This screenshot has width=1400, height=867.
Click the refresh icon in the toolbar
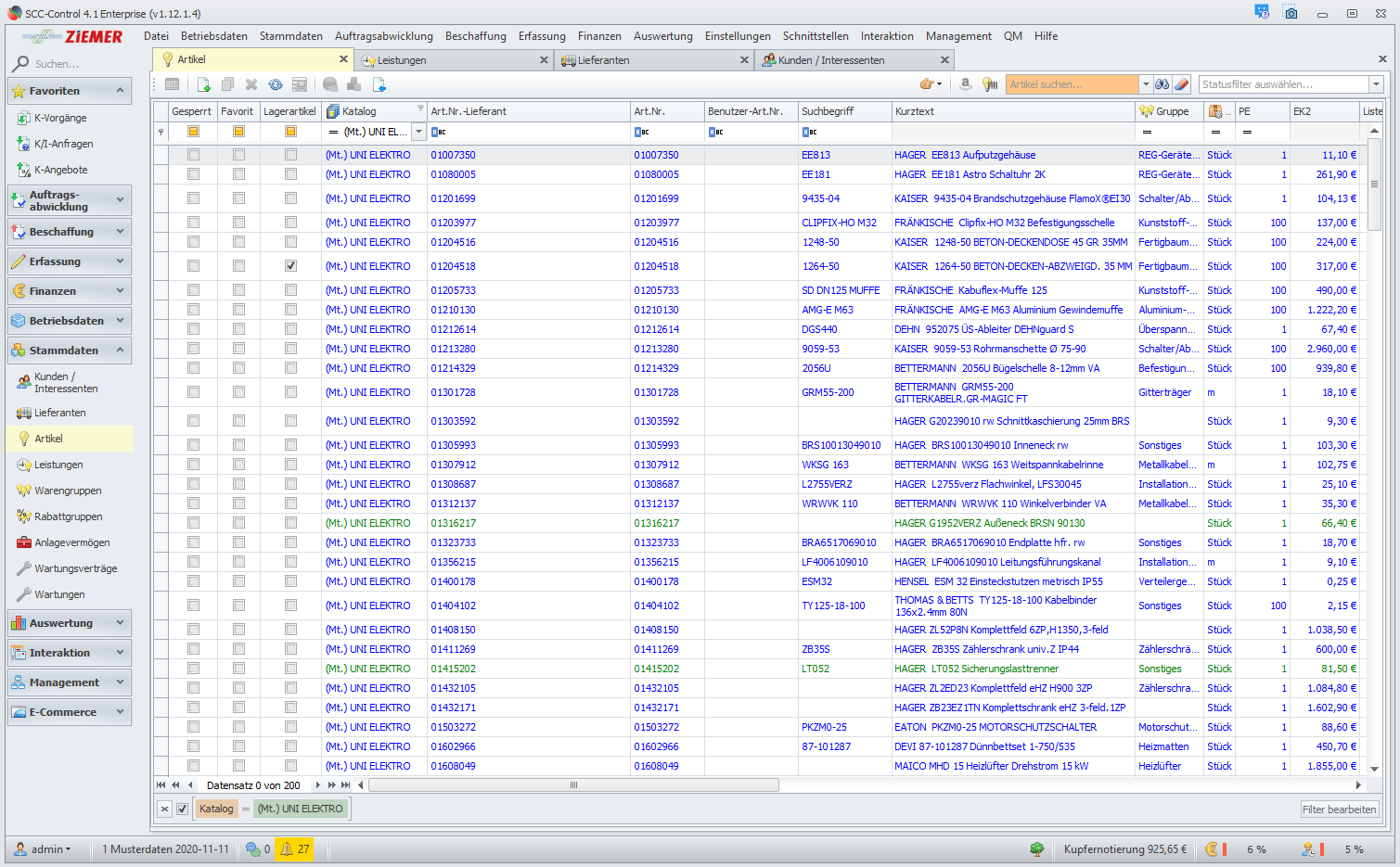tap(276, 84)
